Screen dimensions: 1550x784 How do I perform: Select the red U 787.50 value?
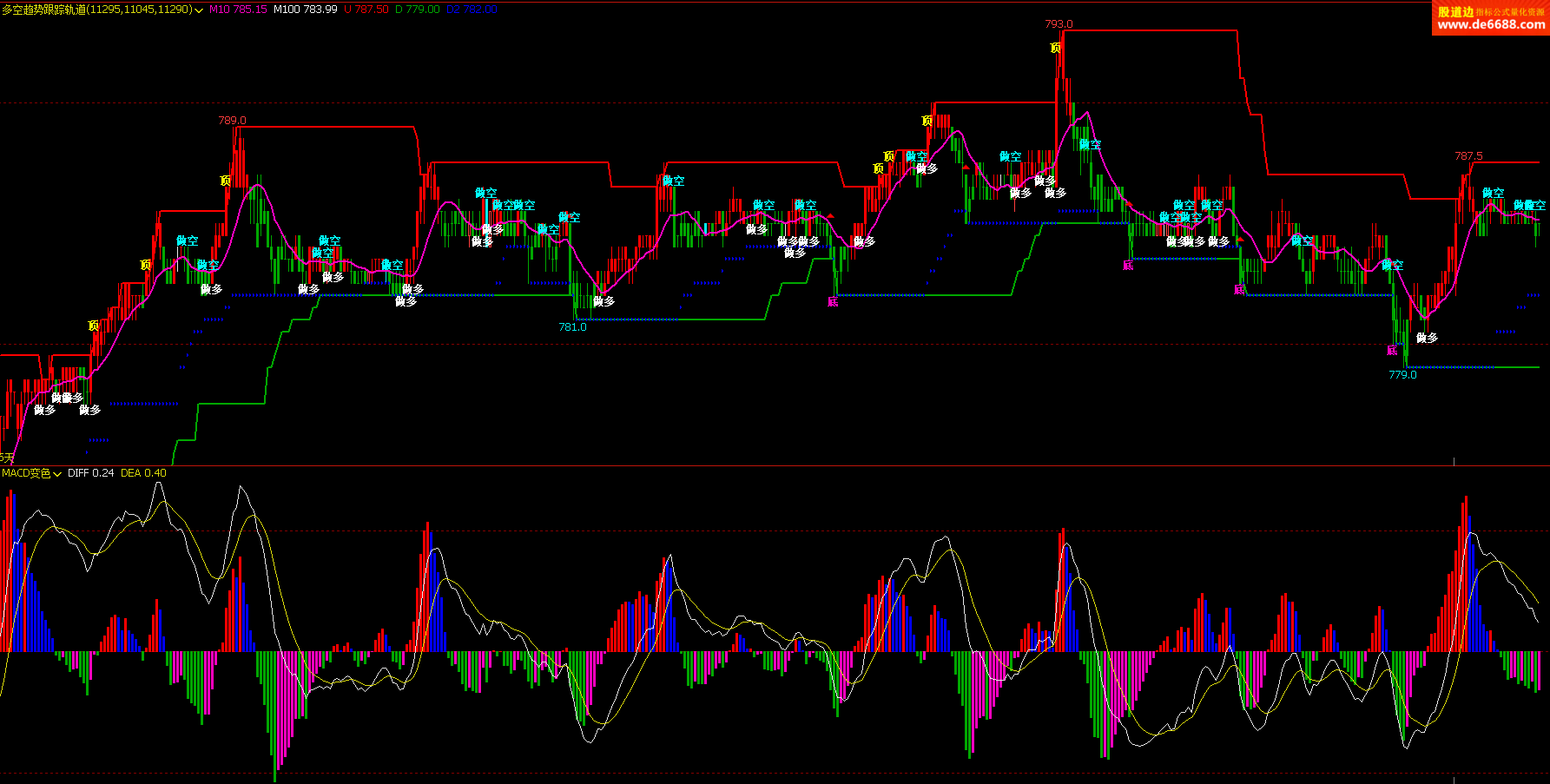pyautogui.click(x=366, y=10)
